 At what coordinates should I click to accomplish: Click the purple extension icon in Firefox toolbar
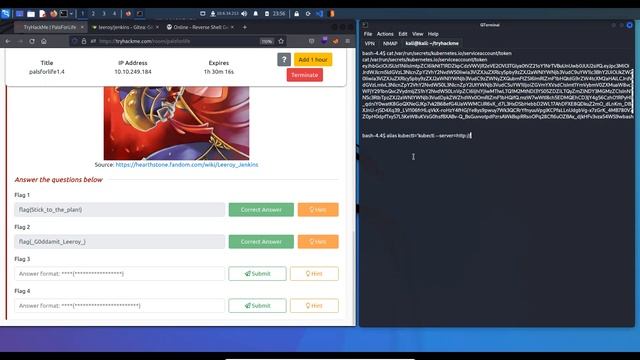[x=324, y=41]
